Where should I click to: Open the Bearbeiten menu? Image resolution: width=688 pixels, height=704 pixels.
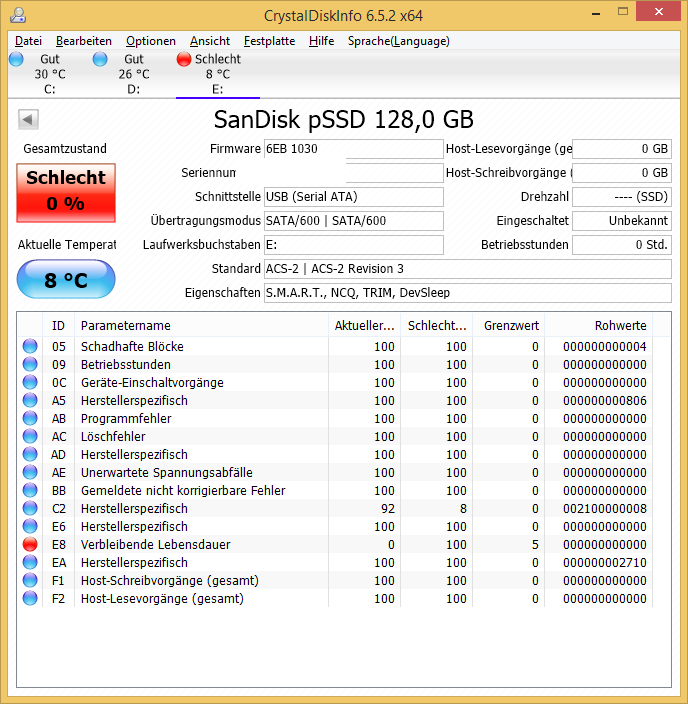(84, 41)
